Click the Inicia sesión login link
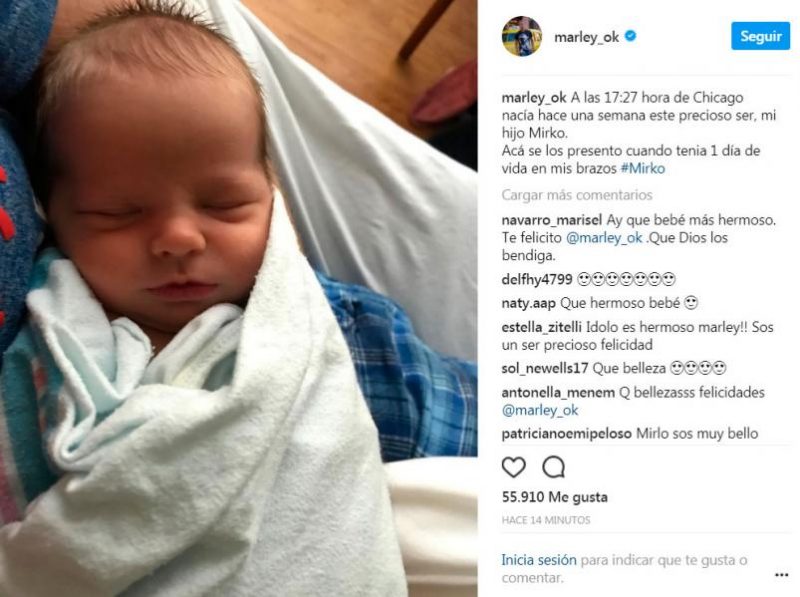This screenshot has width=800, height=597. pyautogui.click(x=539, y=560)
